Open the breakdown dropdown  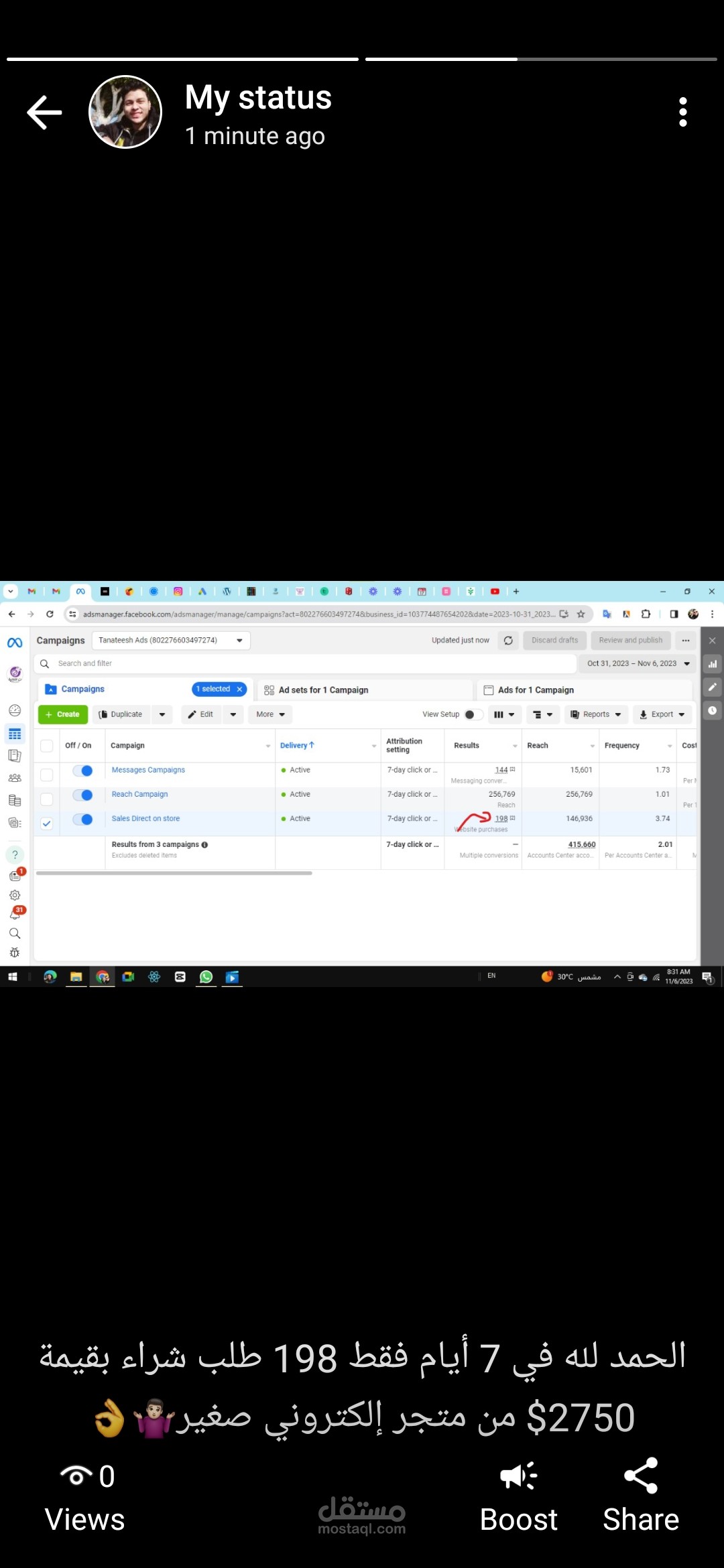542,714
